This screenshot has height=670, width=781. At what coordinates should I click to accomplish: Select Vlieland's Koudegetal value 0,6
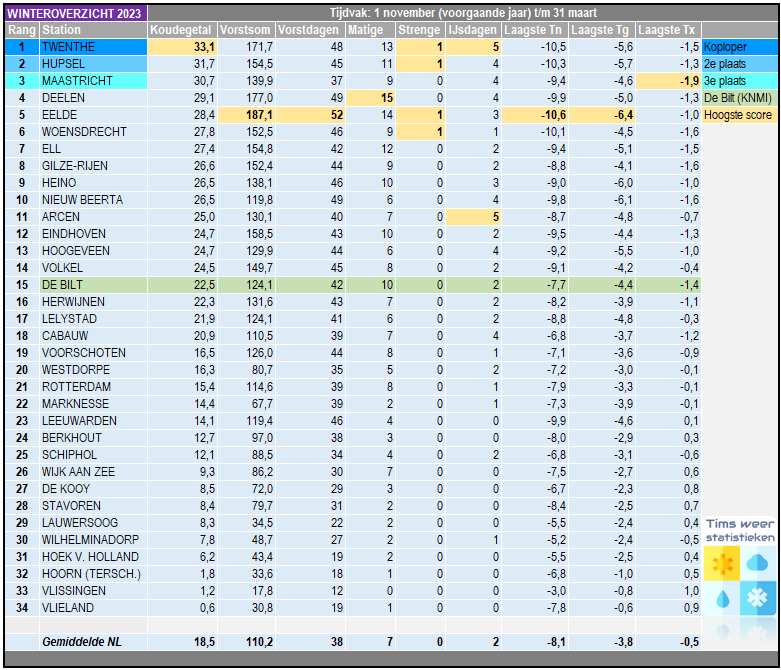click(182, 608)
